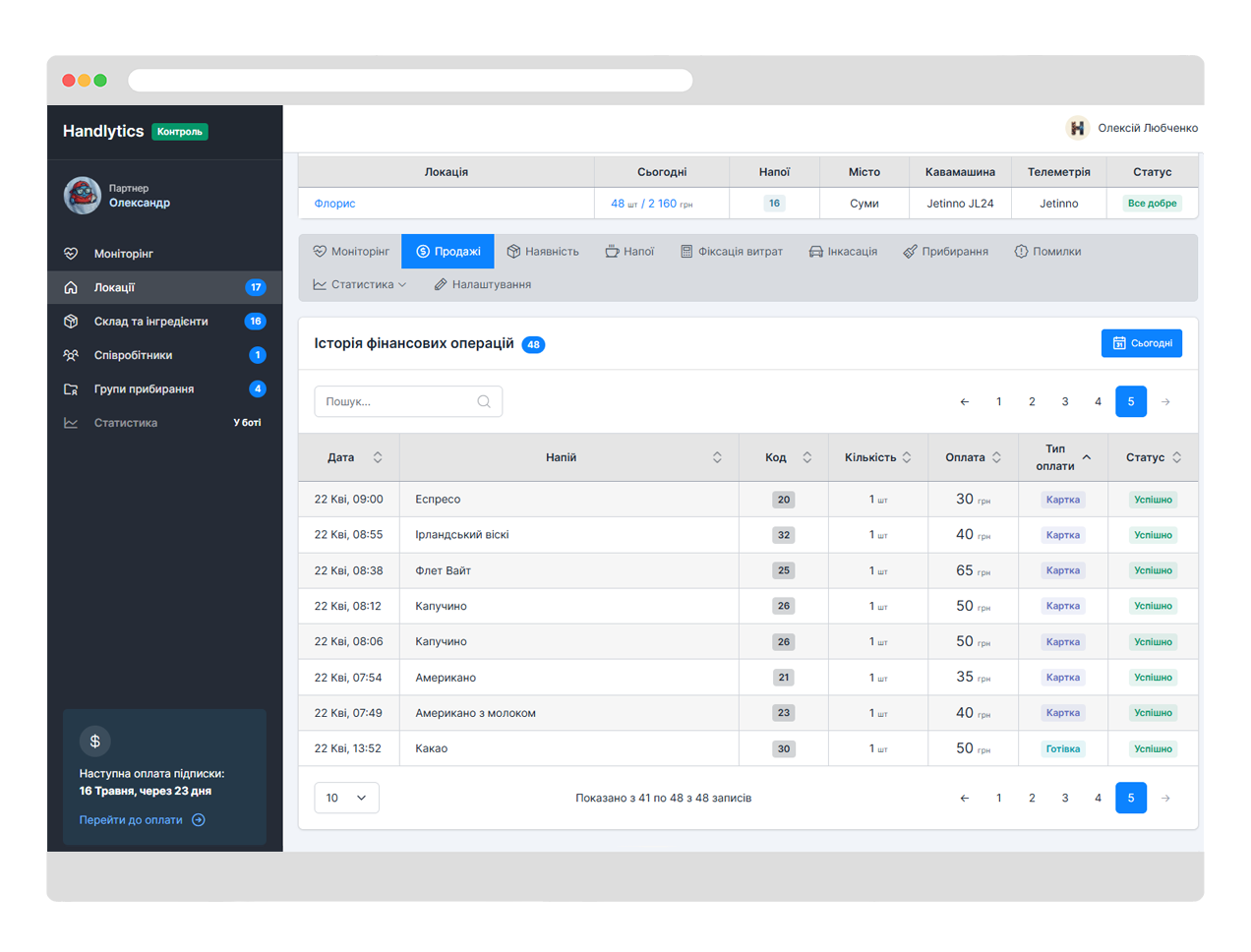
Task: Click the cube icon on Наявність tab
Action: [513, 252]
